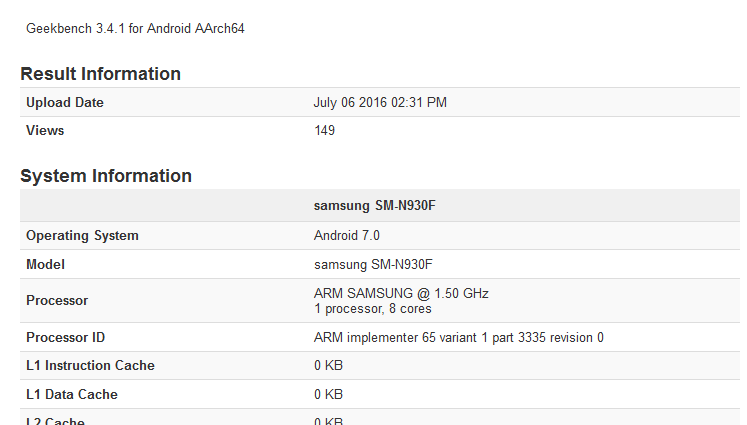Select the Processor ID label
The height and width of the screenshot is (425, 747).
pos(65,338)
